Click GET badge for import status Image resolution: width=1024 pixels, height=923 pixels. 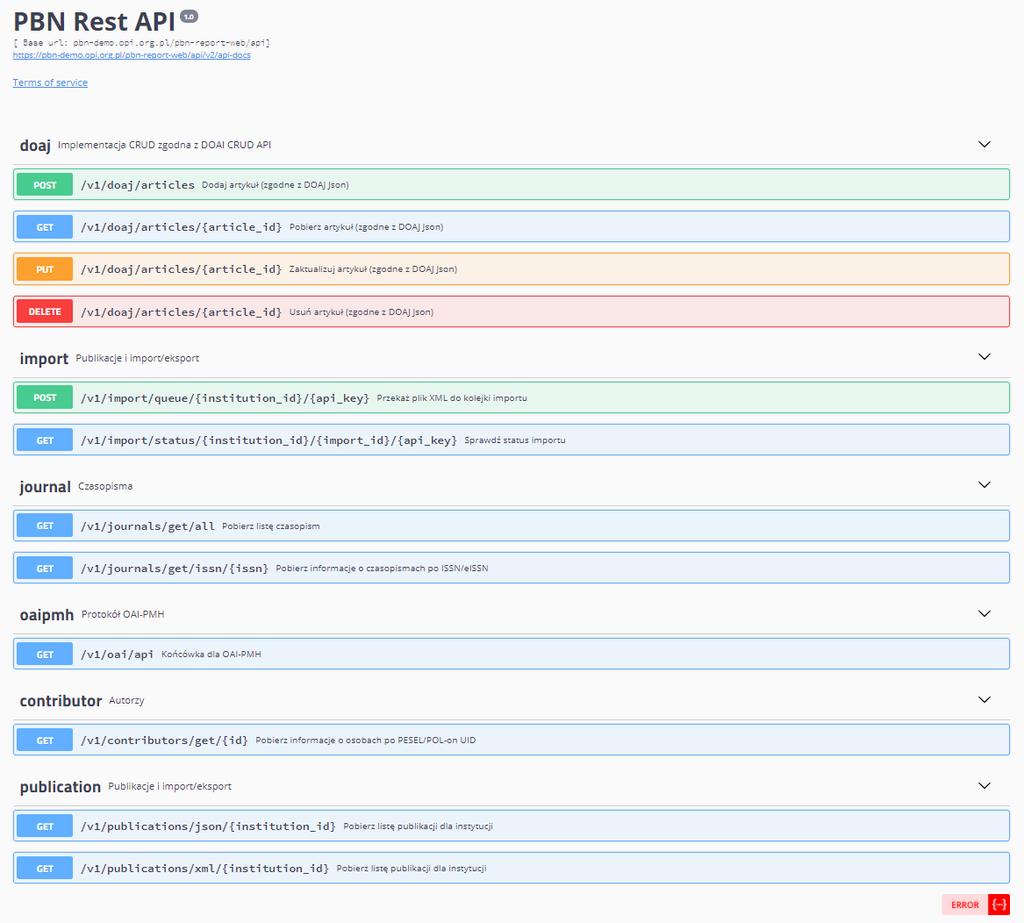tap(44, 440)
